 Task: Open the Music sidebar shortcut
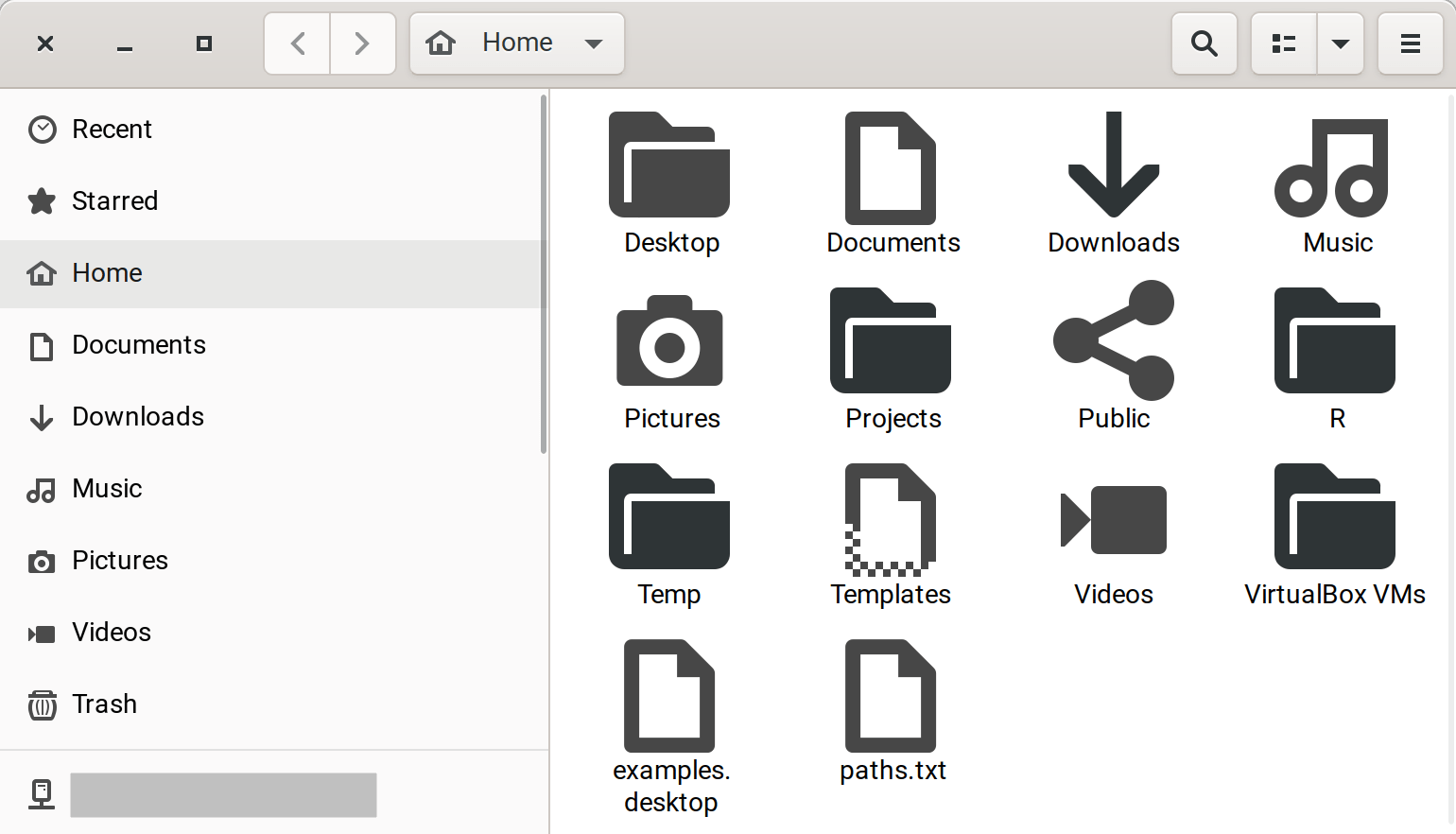[107, 488]
